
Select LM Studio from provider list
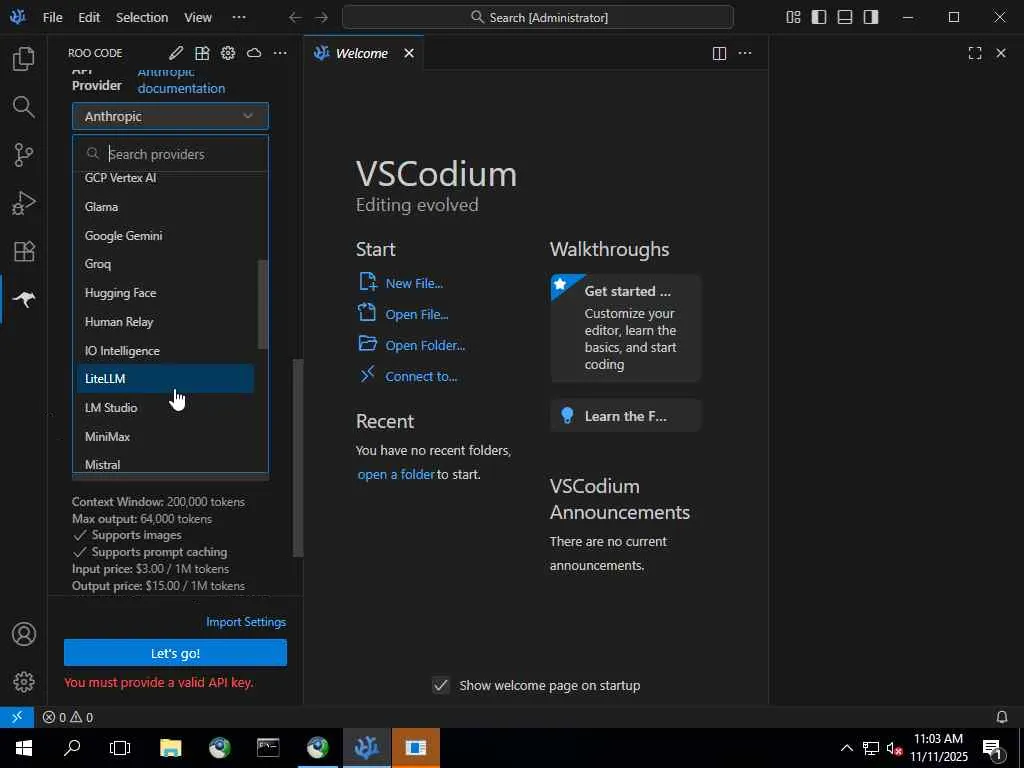(x=165, y=408)
